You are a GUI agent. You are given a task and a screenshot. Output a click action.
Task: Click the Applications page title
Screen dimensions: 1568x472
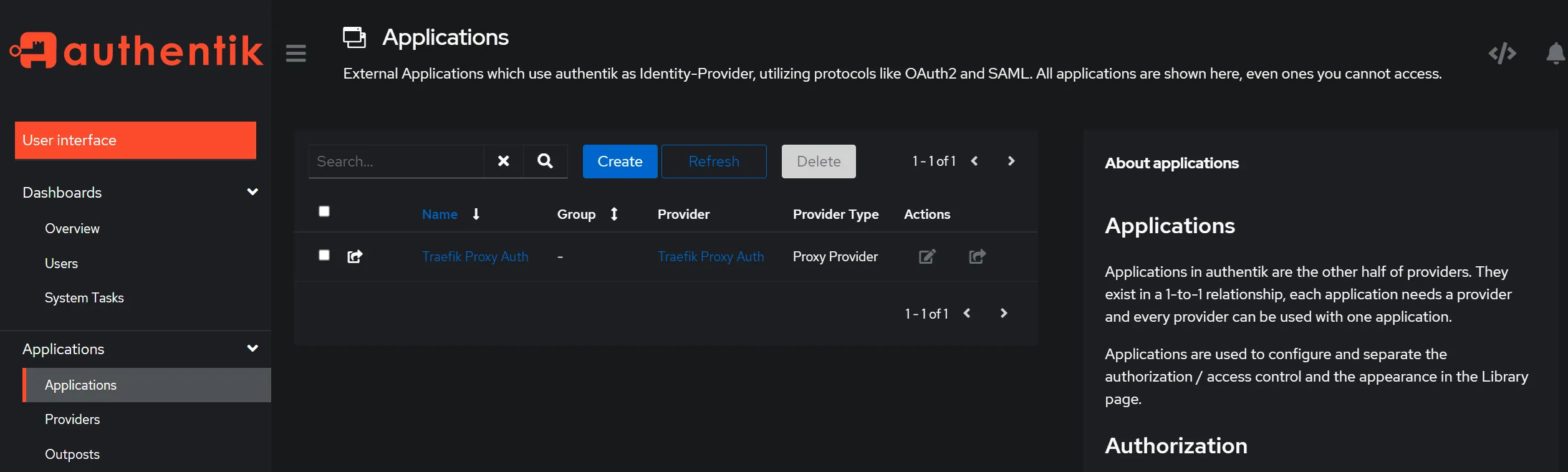pyautogui.click(x=445, y=37)
